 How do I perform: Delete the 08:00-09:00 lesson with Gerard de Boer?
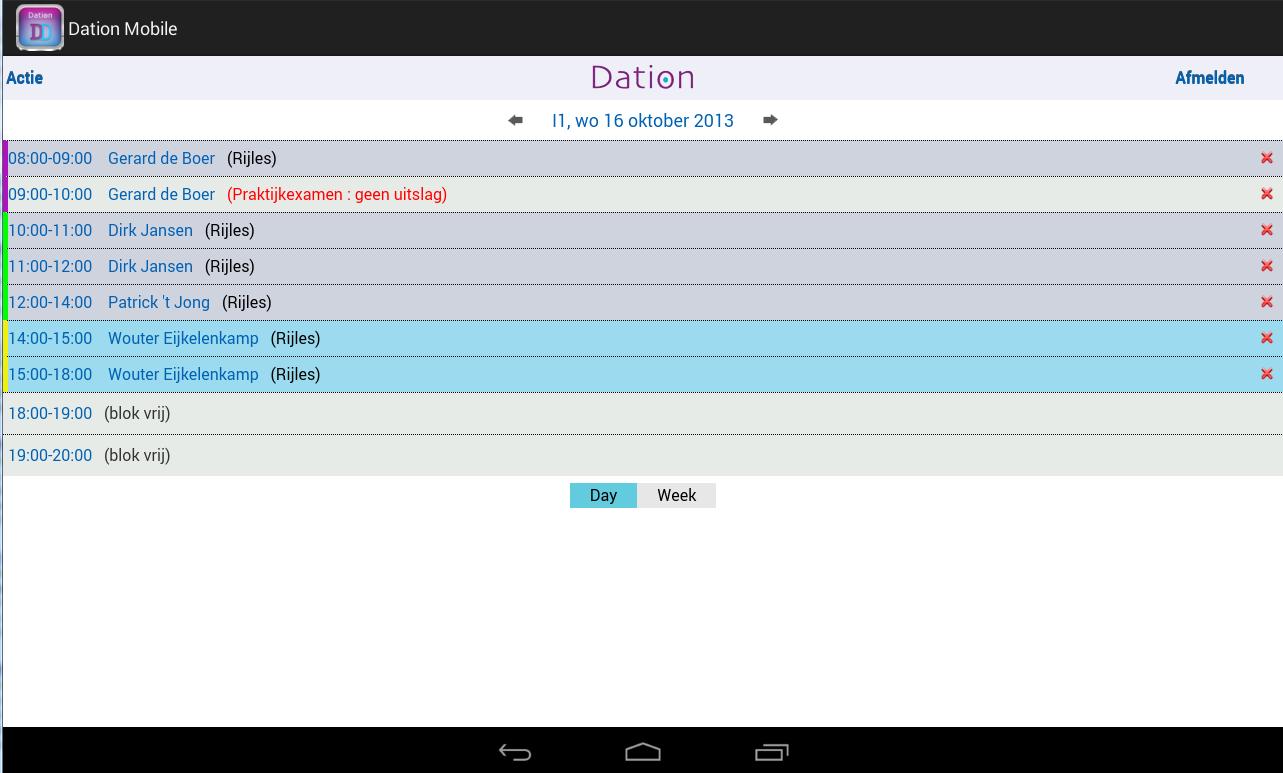1266,157
